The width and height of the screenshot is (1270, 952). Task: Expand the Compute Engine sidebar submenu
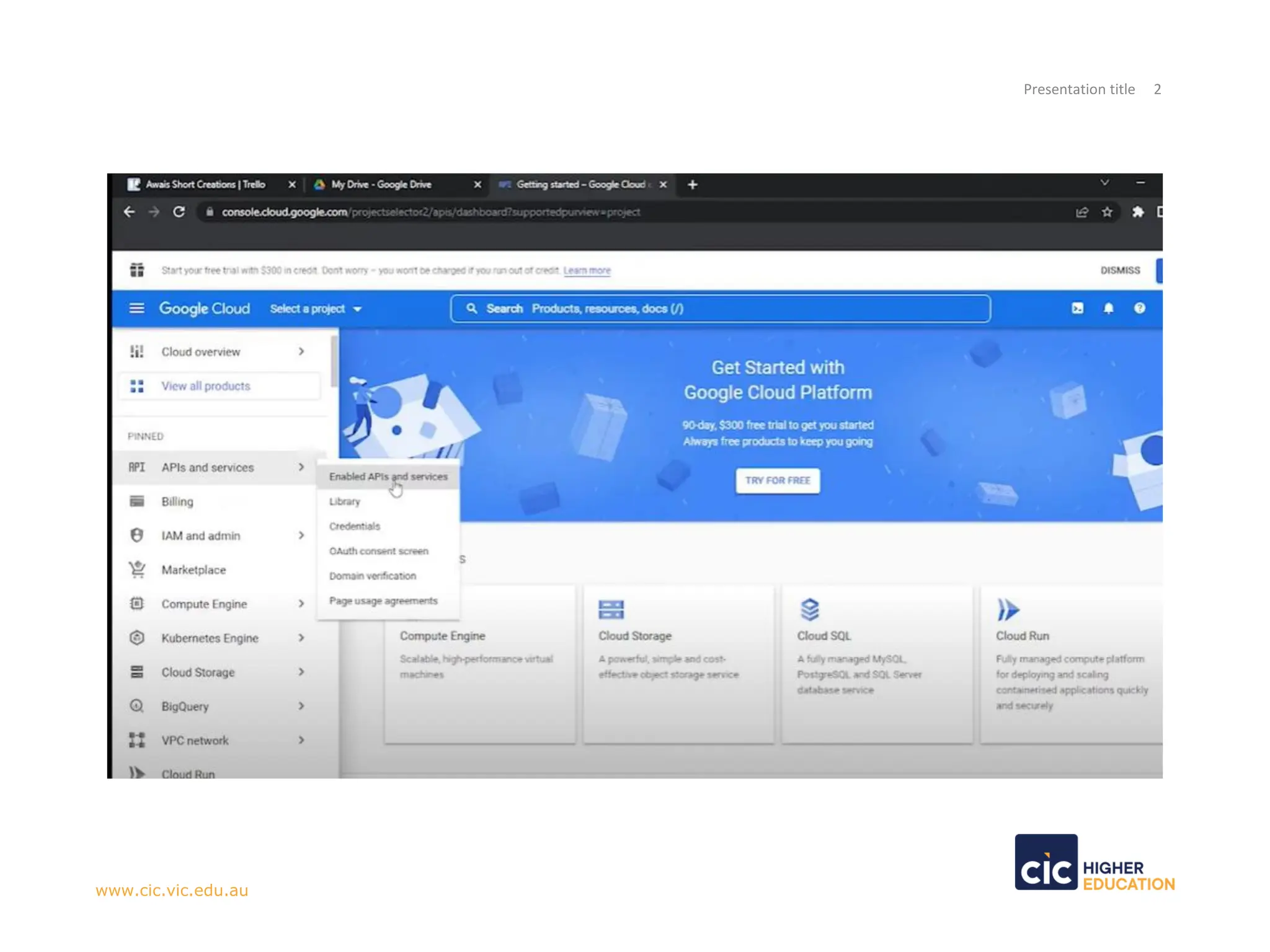tap(301, 604)
